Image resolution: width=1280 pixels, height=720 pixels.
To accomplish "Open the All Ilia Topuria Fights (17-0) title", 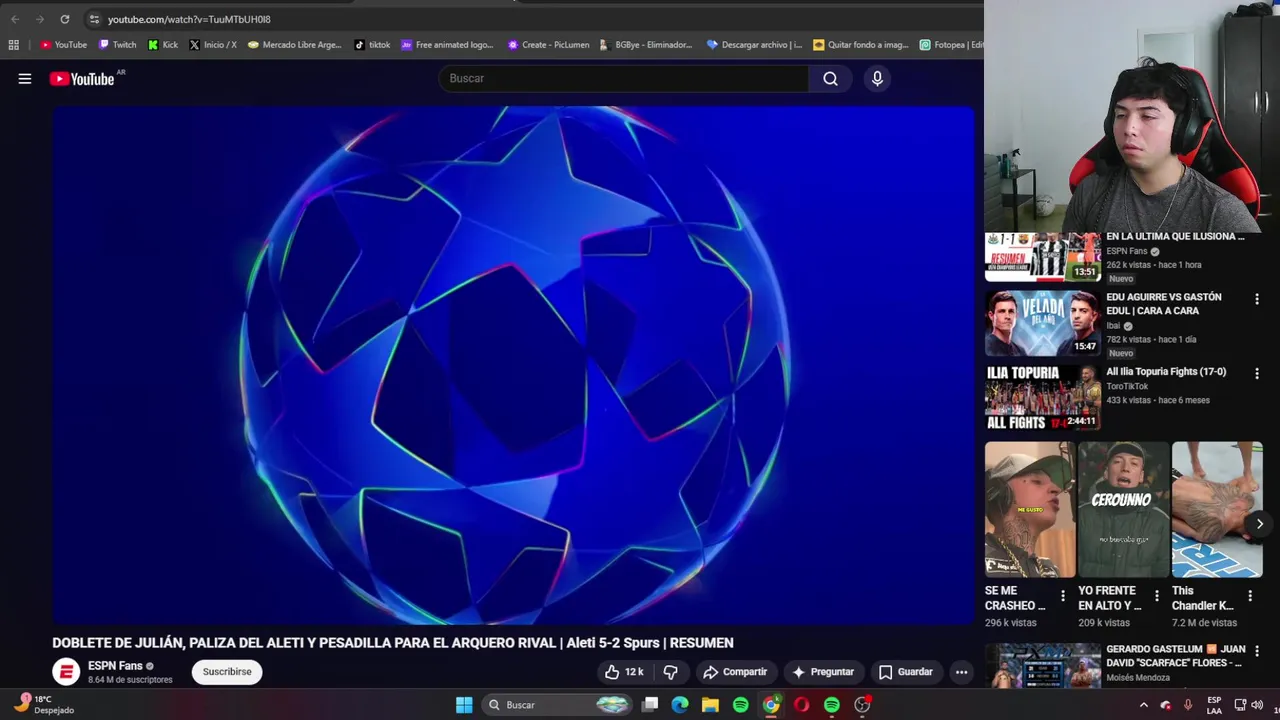I will click(1166, 371).
